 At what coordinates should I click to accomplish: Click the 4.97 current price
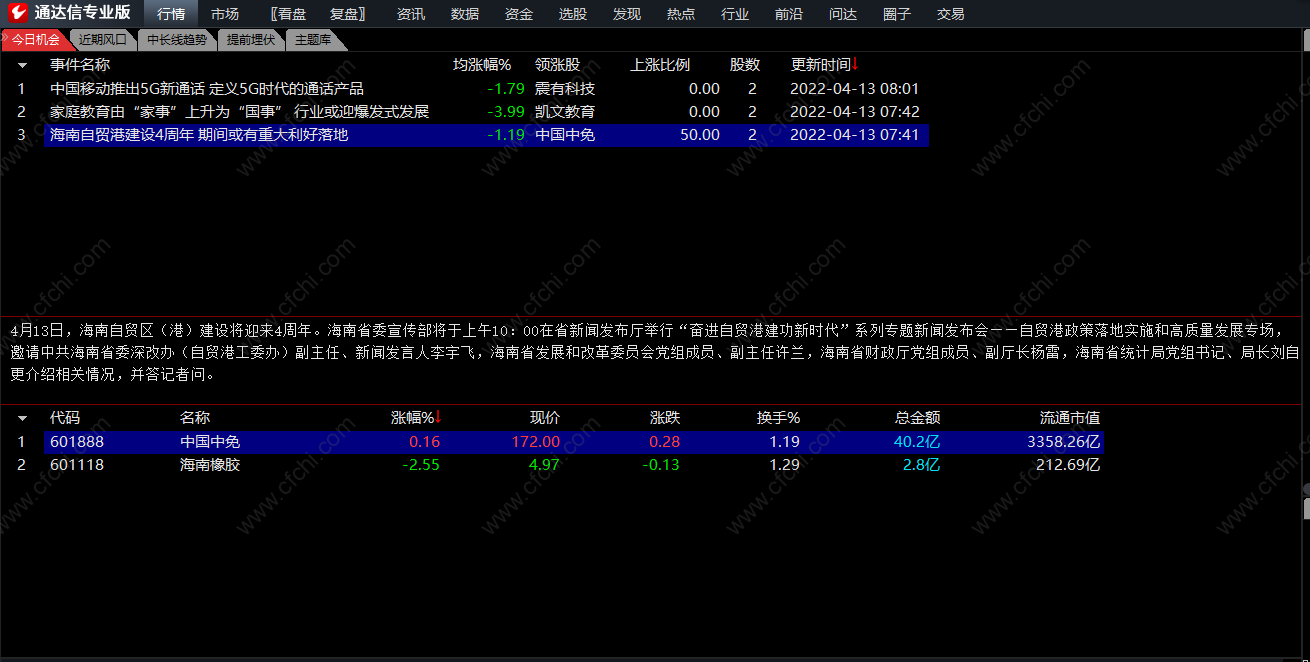click(545, 464)
